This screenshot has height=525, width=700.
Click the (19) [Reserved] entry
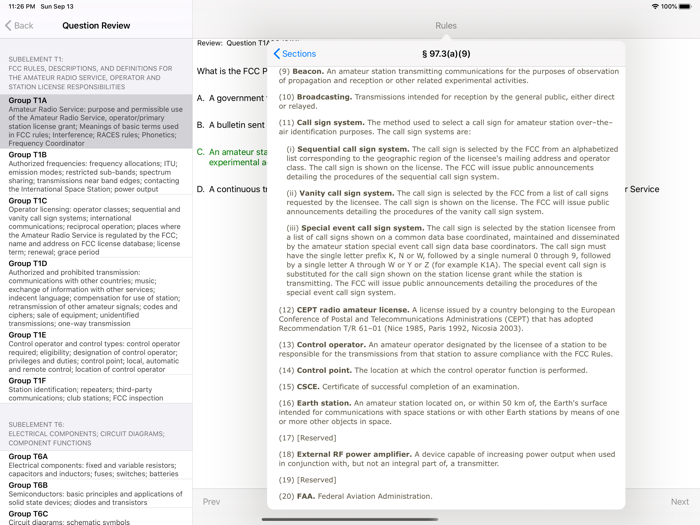[x=308, y=480]
